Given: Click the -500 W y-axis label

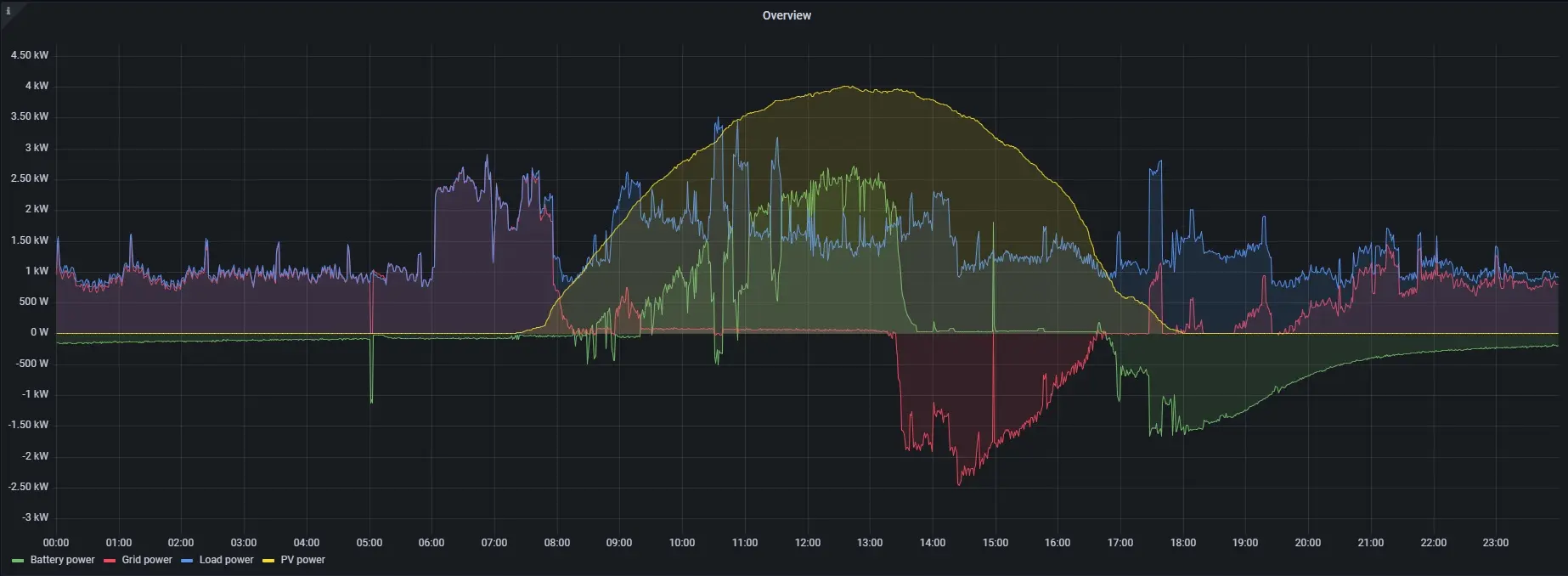Looking at the screenshot, I should [x=32, y=364].
